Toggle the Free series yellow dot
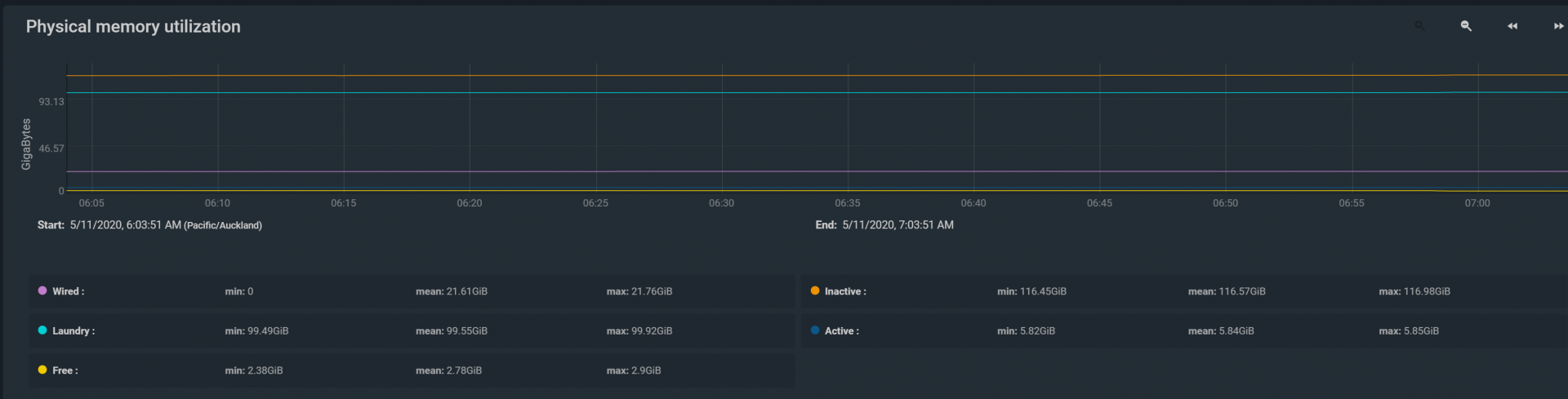The width and height of the screenshot is (1568, 399). pyautogui.click(x=42, y=370)
